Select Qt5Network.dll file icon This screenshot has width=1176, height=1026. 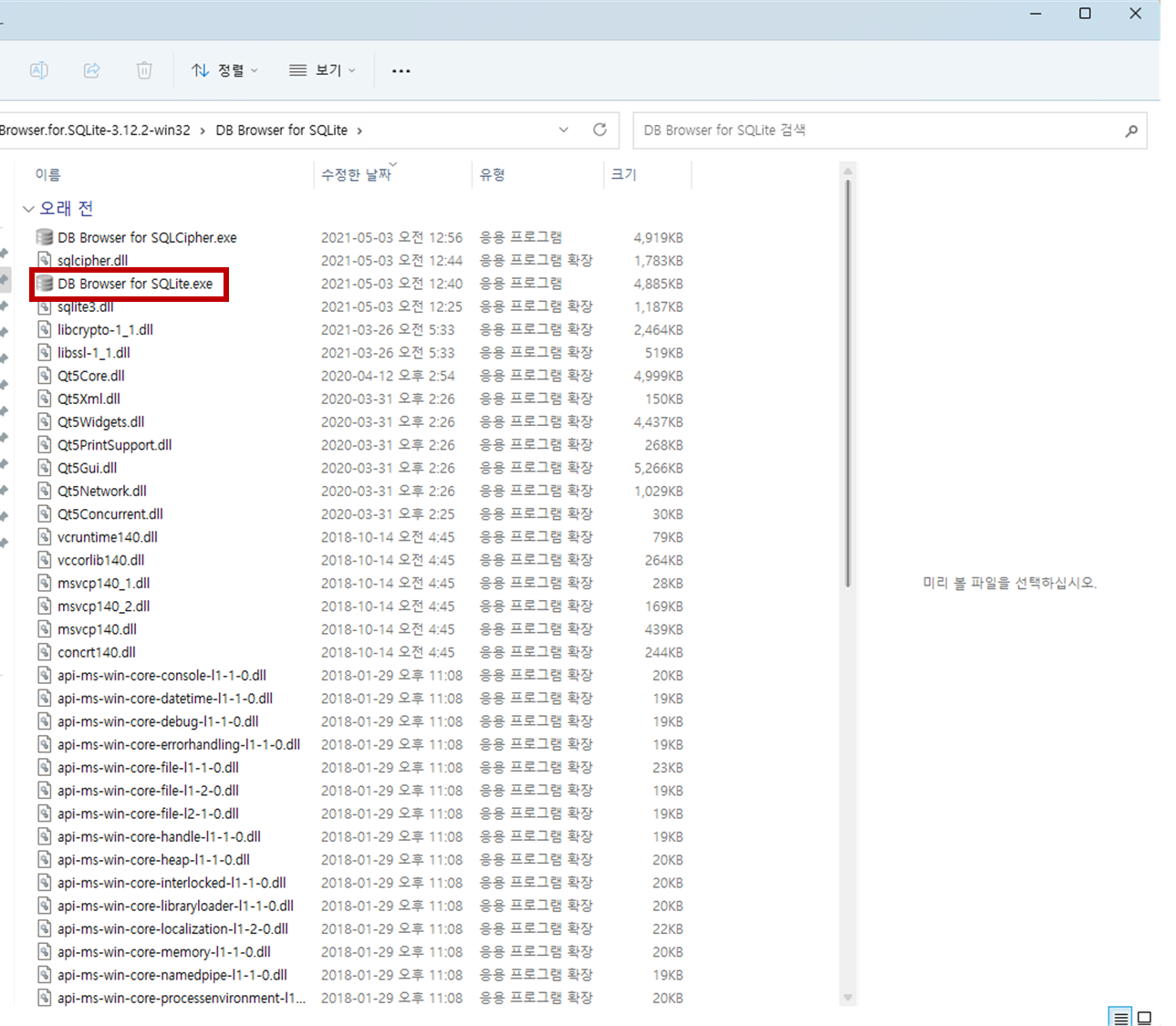pyautogui.click(x=44, y=491)
